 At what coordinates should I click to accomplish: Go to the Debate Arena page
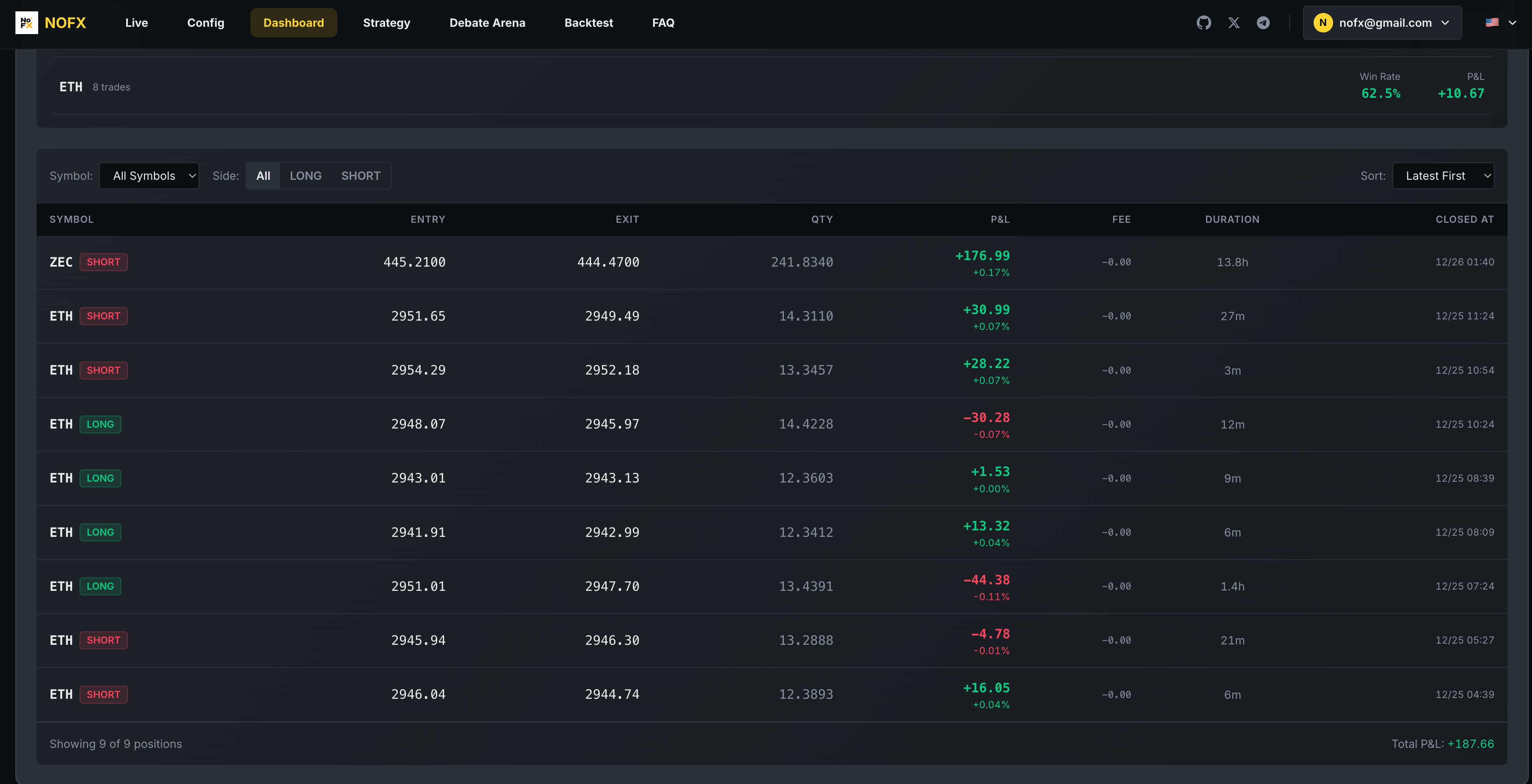pos(487,23)
